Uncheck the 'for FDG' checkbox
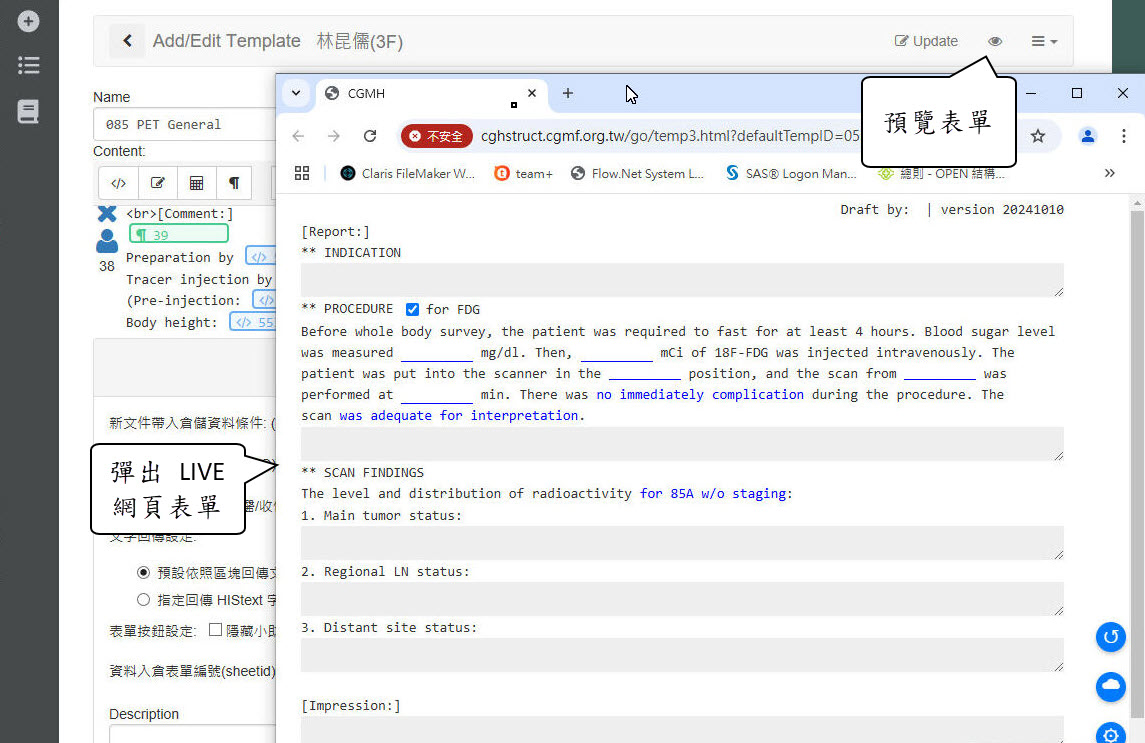This screenshot has width=1145, height=743. pos(412,310)
